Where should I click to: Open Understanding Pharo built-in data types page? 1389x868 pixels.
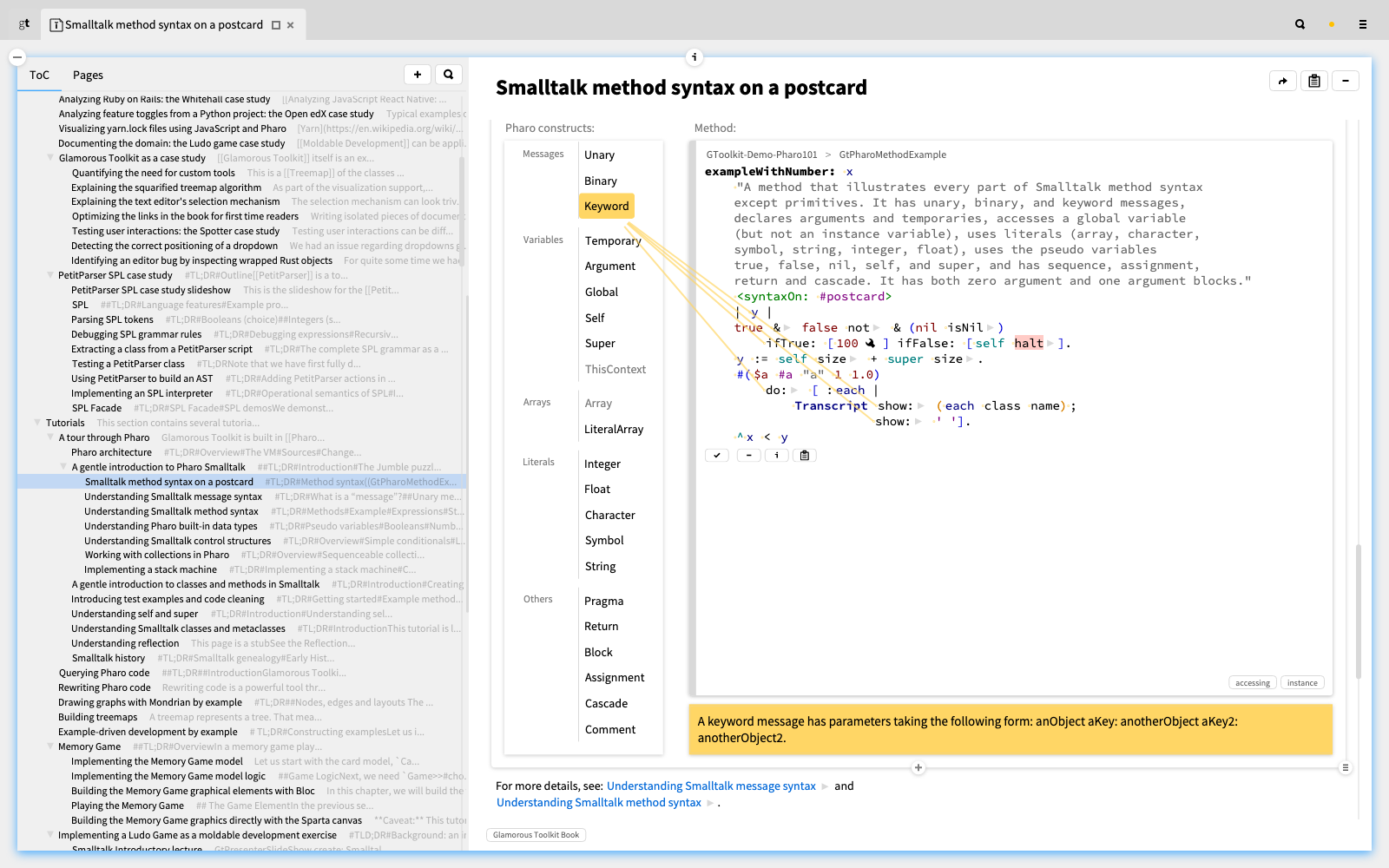coord(170,526)
